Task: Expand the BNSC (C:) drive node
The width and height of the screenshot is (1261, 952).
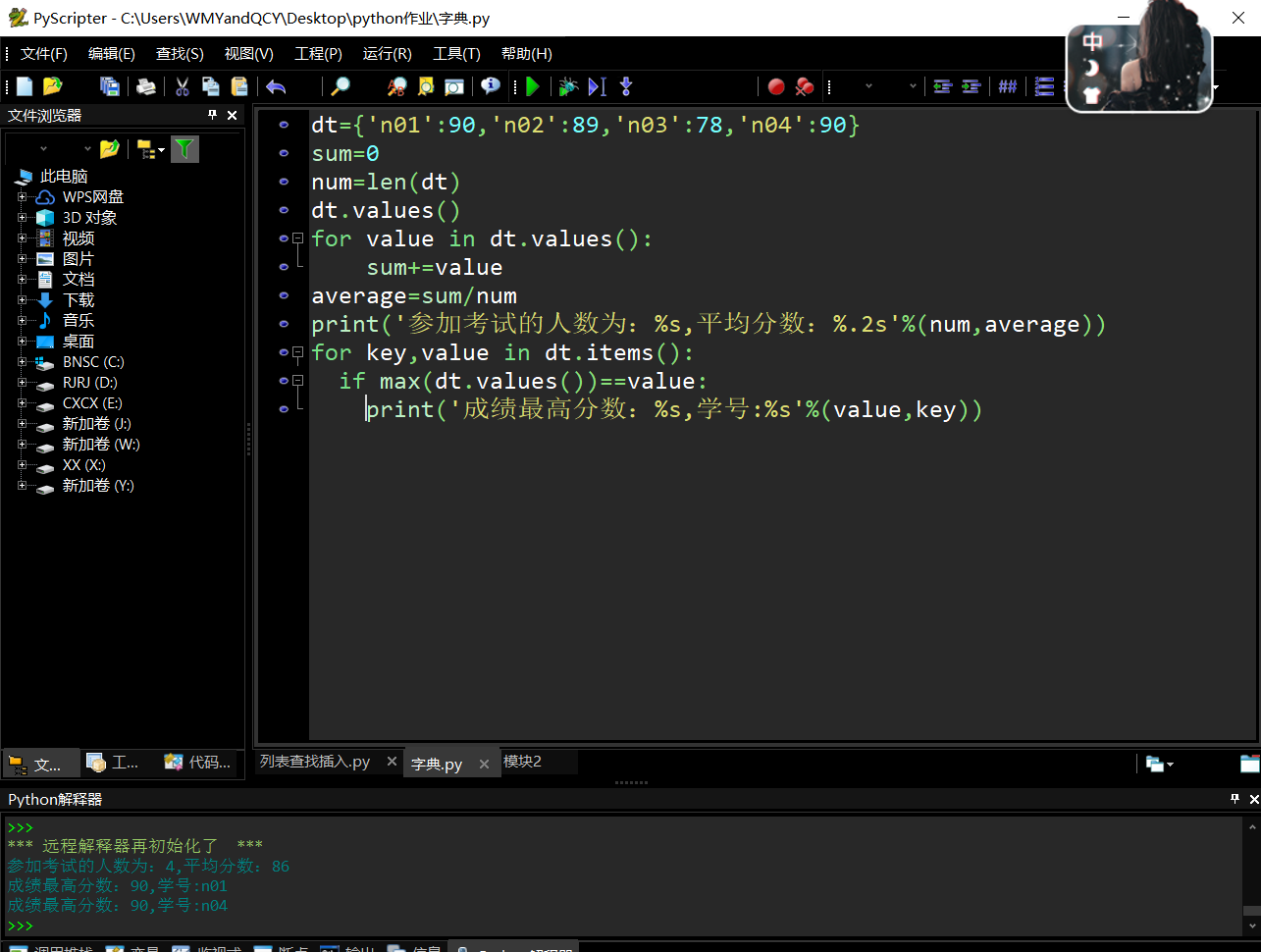Action: pos(22,362)
